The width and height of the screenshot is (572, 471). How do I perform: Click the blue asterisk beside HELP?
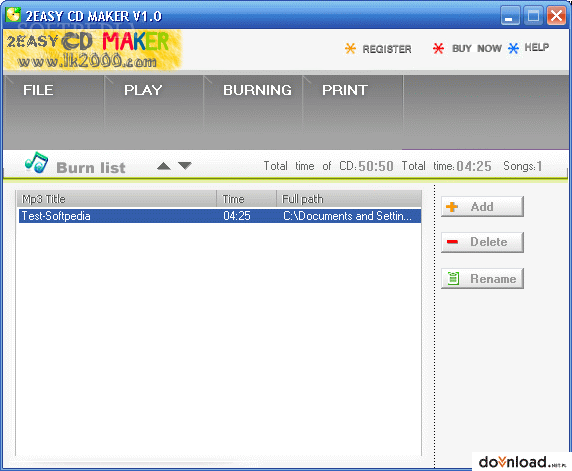click(513, 48)
